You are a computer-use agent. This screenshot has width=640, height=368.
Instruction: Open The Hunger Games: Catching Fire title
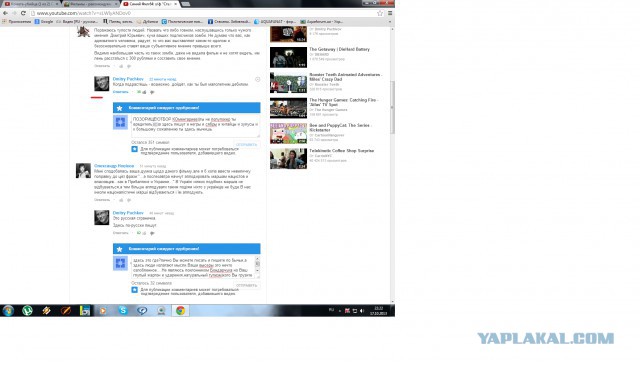[x=343, y=102]
